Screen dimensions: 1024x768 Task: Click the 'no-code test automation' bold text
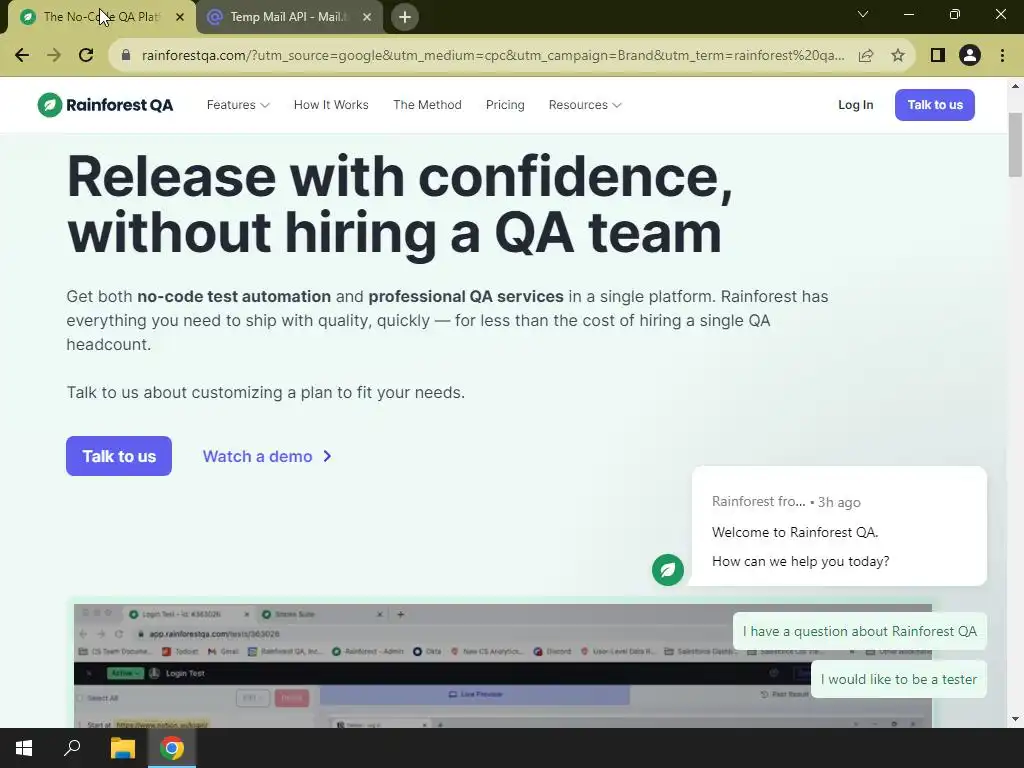point(234,296)
